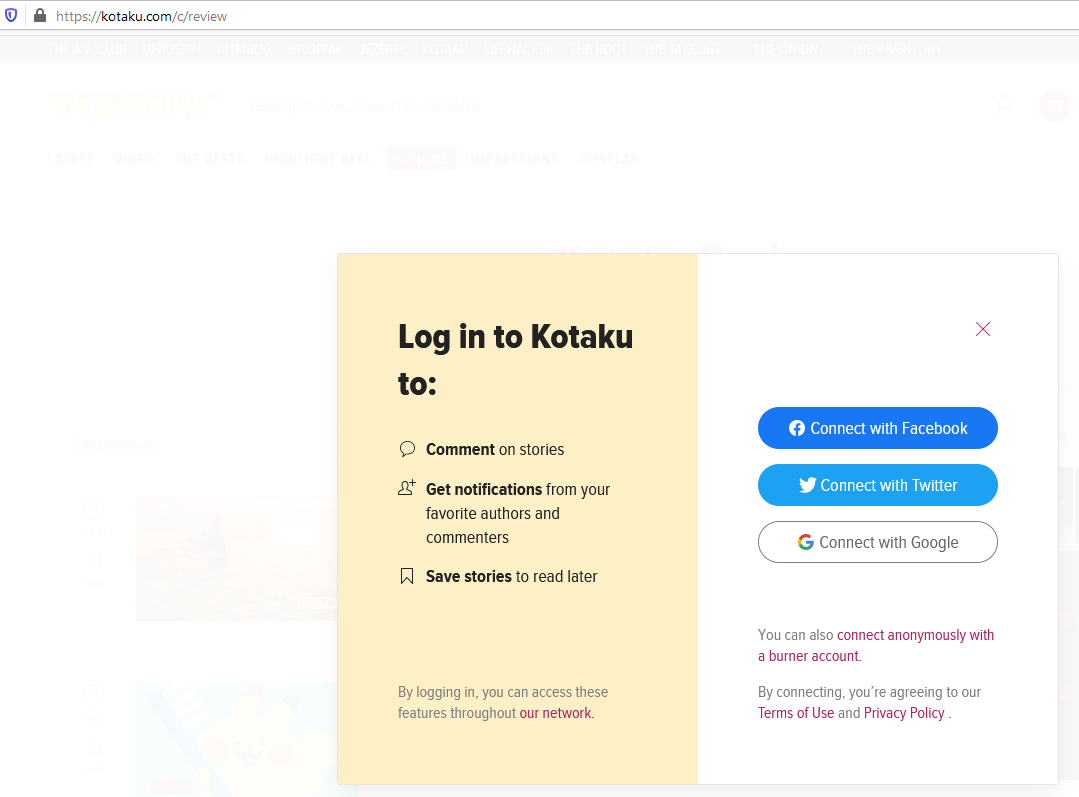This screenshot has width=1079, height=797.
Task: Click the Twitter bird icon on the connect button
Action: (x=810, y=485)
